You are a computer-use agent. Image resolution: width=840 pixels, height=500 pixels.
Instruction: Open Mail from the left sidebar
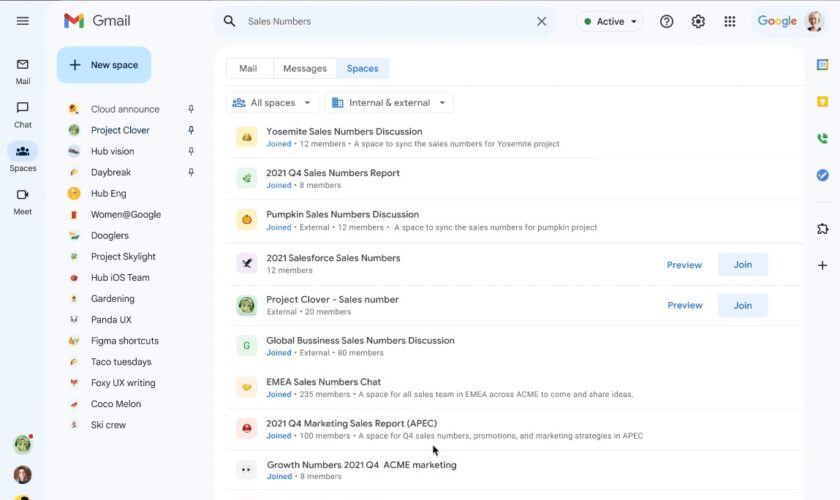tap(22, 70)
